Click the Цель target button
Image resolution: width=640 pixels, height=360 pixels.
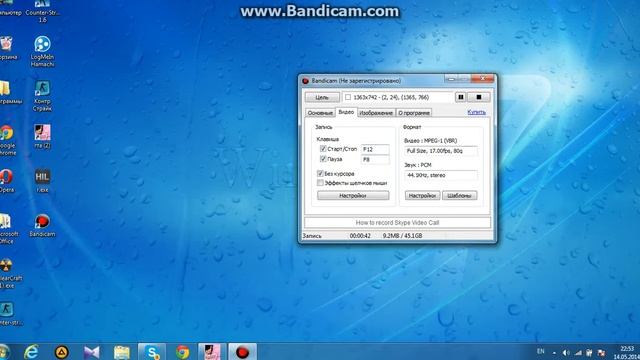click(322, 98)
